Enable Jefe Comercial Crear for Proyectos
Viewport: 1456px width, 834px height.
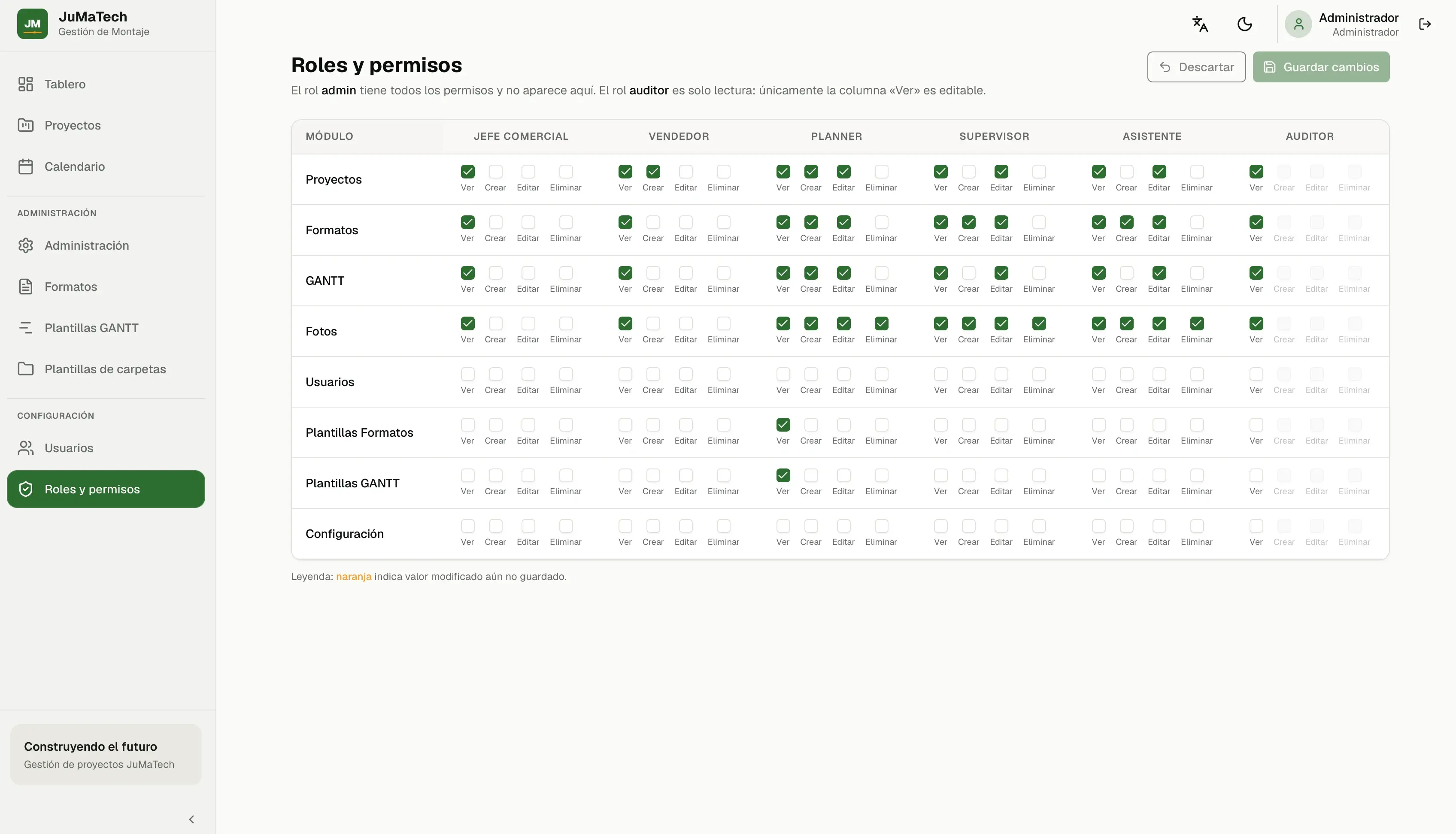(x=496, y=171)
